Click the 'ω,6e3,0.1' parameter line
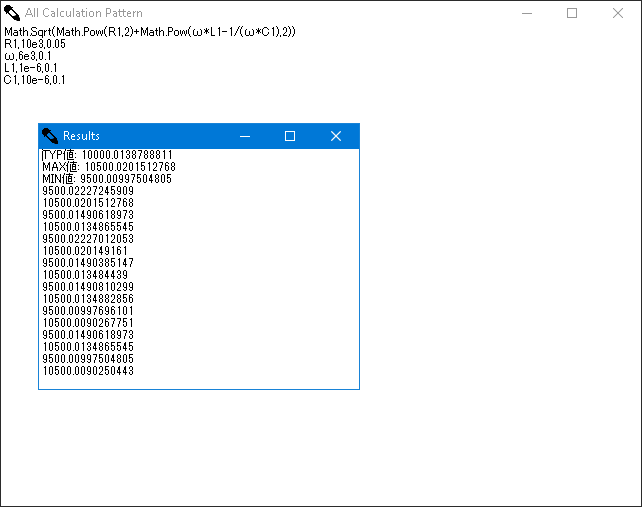The image size is (642, 507). [x=28, y=56]
